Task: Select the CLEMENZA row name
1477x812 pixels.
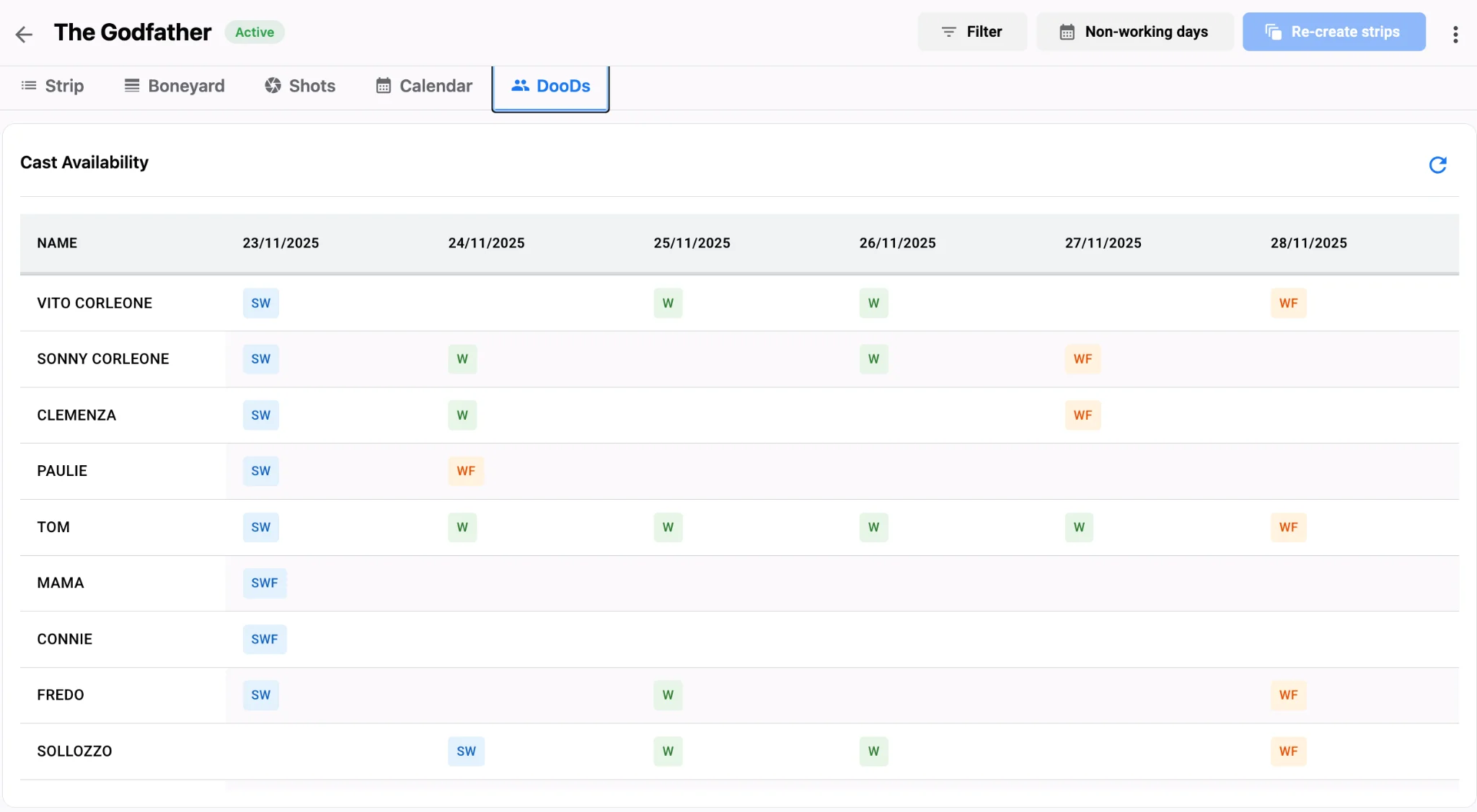Action: 76,415
